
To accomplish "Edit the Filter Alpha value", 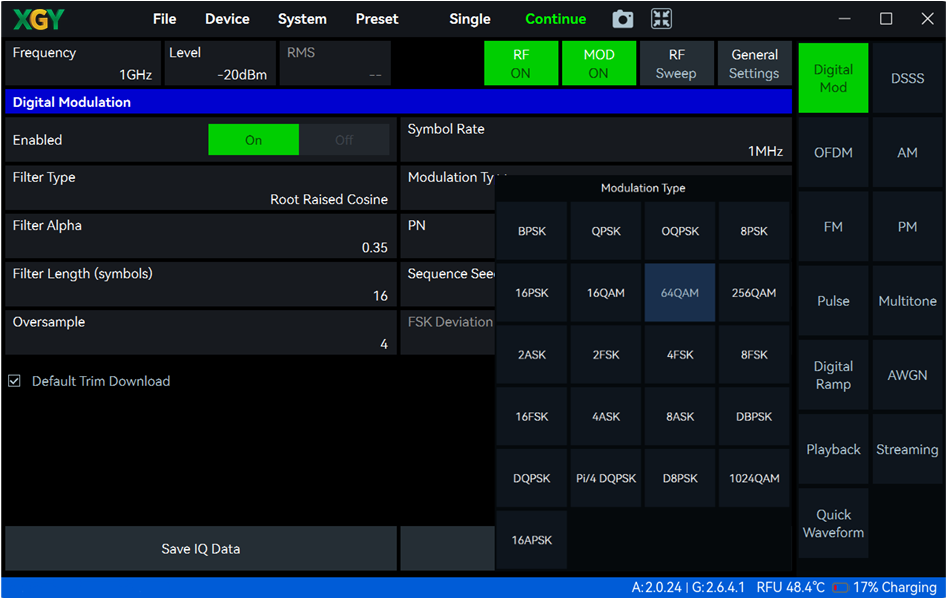I will [201, 236].
